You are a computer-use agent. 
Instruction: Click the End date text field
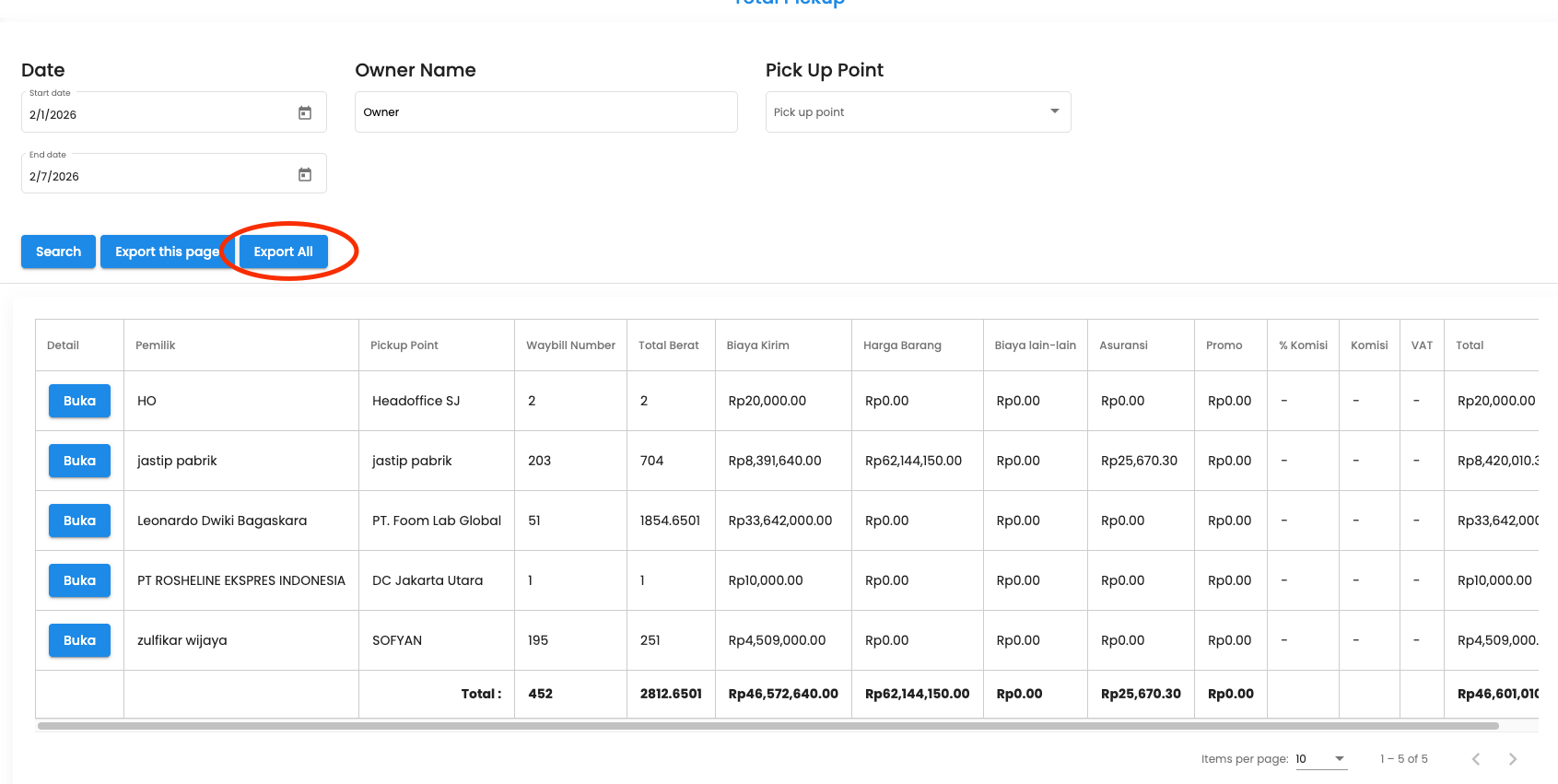click(157, 177)
